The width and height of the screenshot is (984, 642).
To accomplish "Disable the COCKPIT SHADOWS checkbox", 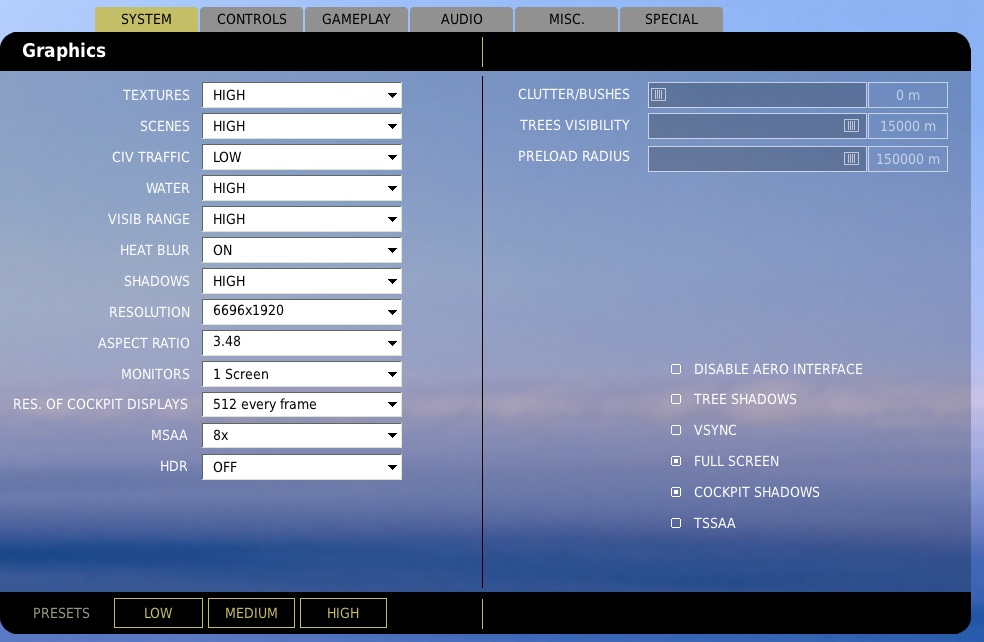I will click(676, 492).
